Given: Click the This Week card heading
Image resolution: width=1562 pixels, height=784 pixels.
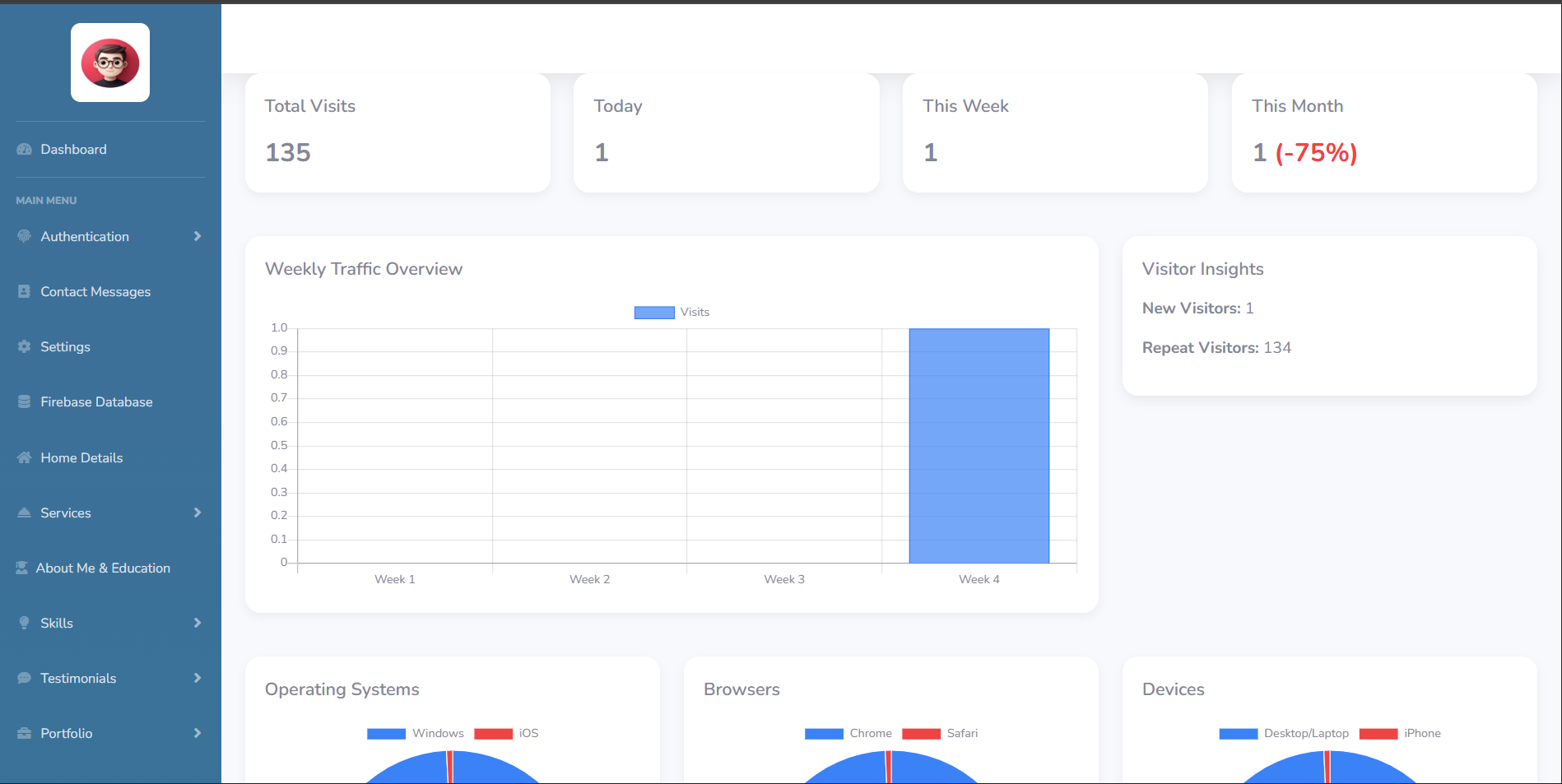Looking at the screenshot, I should click(965, 106).
